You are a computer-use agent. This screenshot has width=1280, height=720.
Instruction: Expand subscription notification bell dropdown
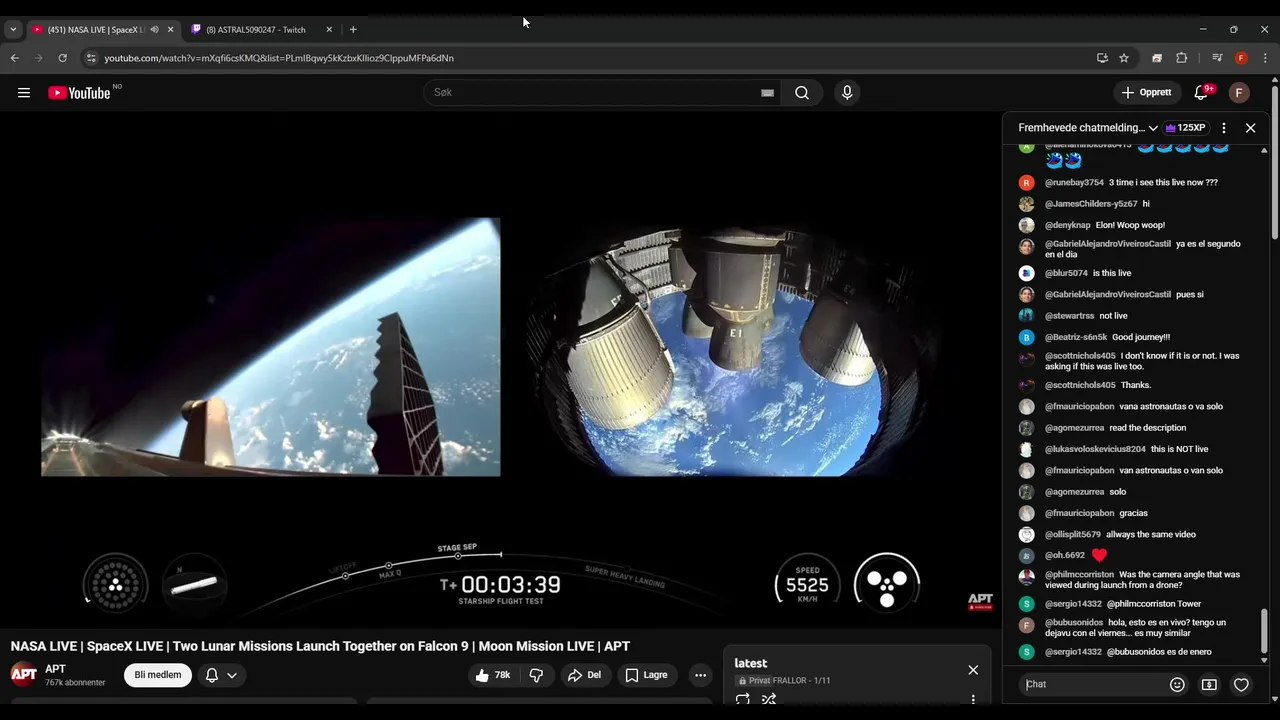(x=221, y=675)
